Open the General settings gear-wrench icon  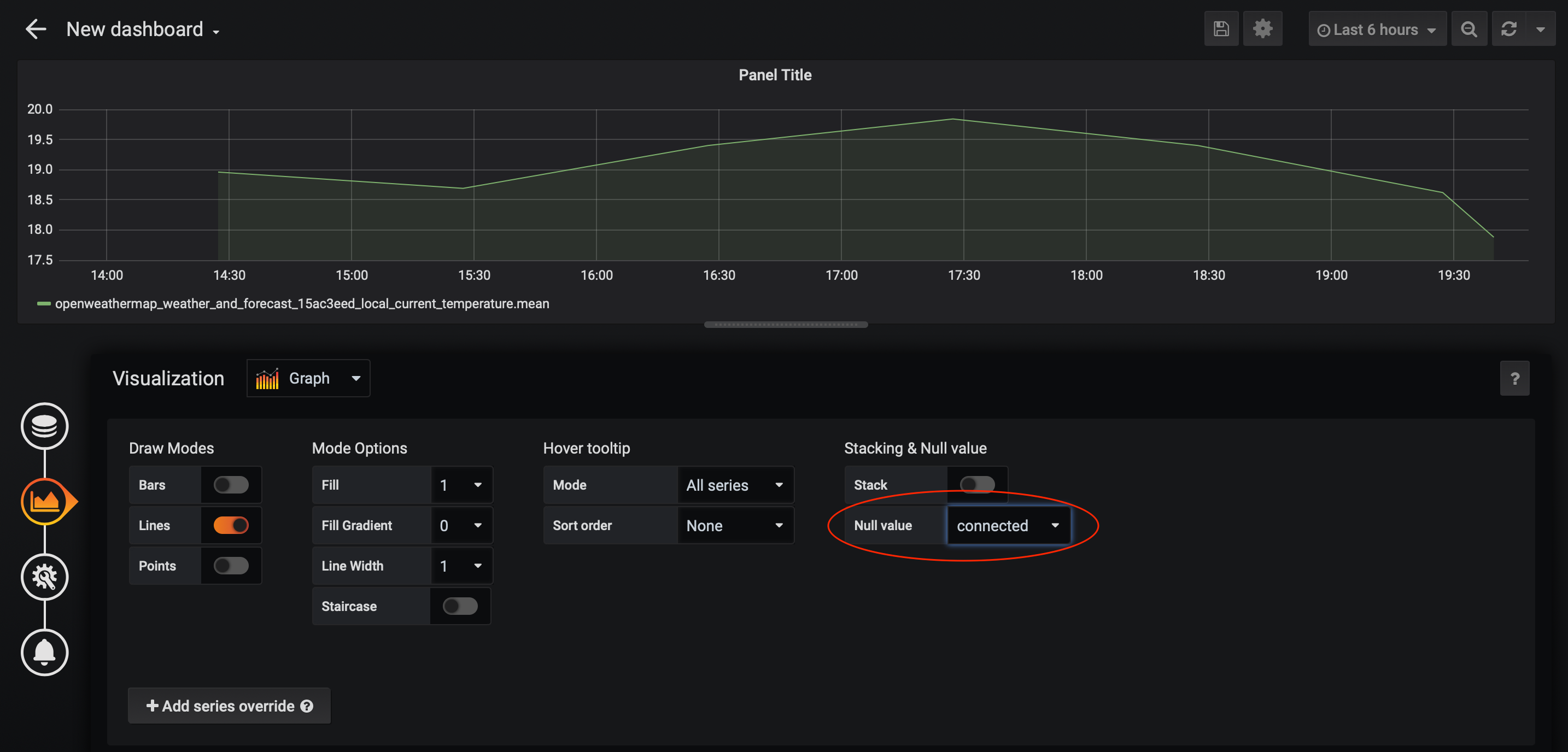click(x=44, y=577)
